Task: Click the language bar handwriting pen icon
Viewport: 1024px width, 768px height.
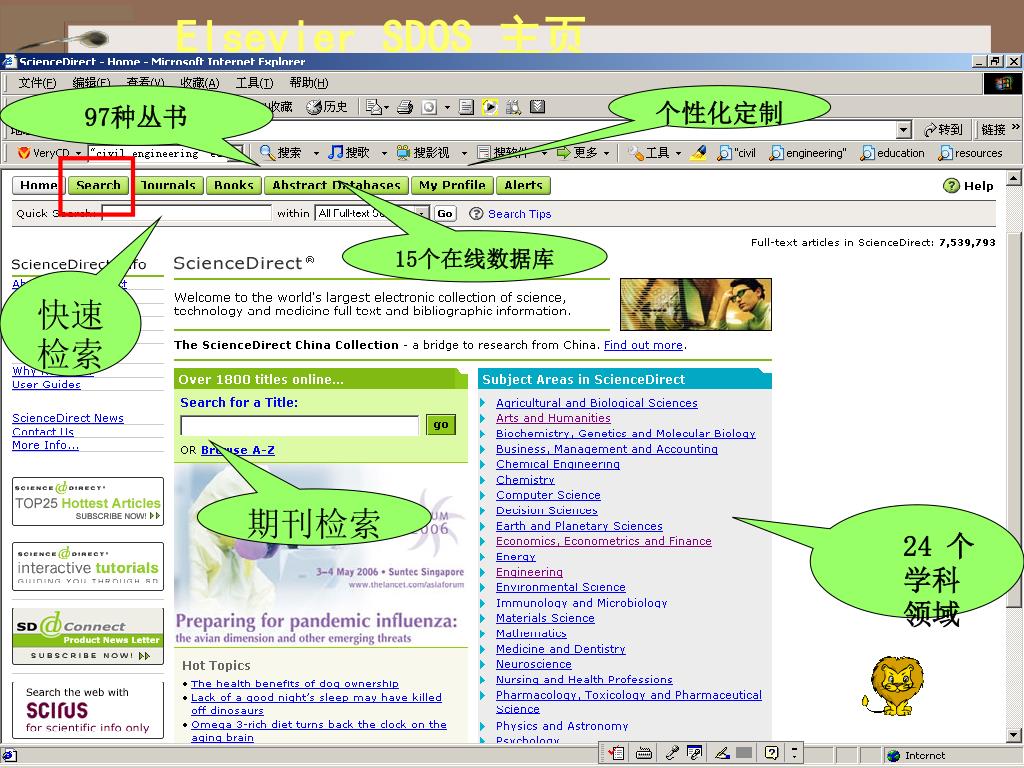Action: 722,752
